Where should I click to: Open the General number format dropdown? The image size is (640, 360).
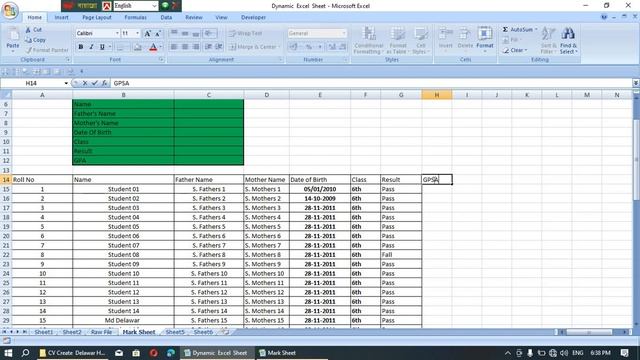344,33
